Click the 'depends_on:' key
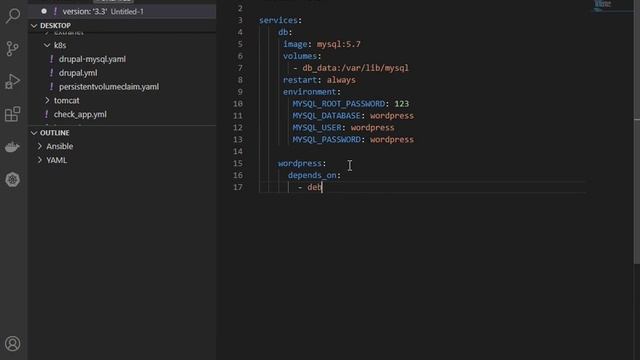The height and width of the screenshot is (360, 640). pos(314,176)
